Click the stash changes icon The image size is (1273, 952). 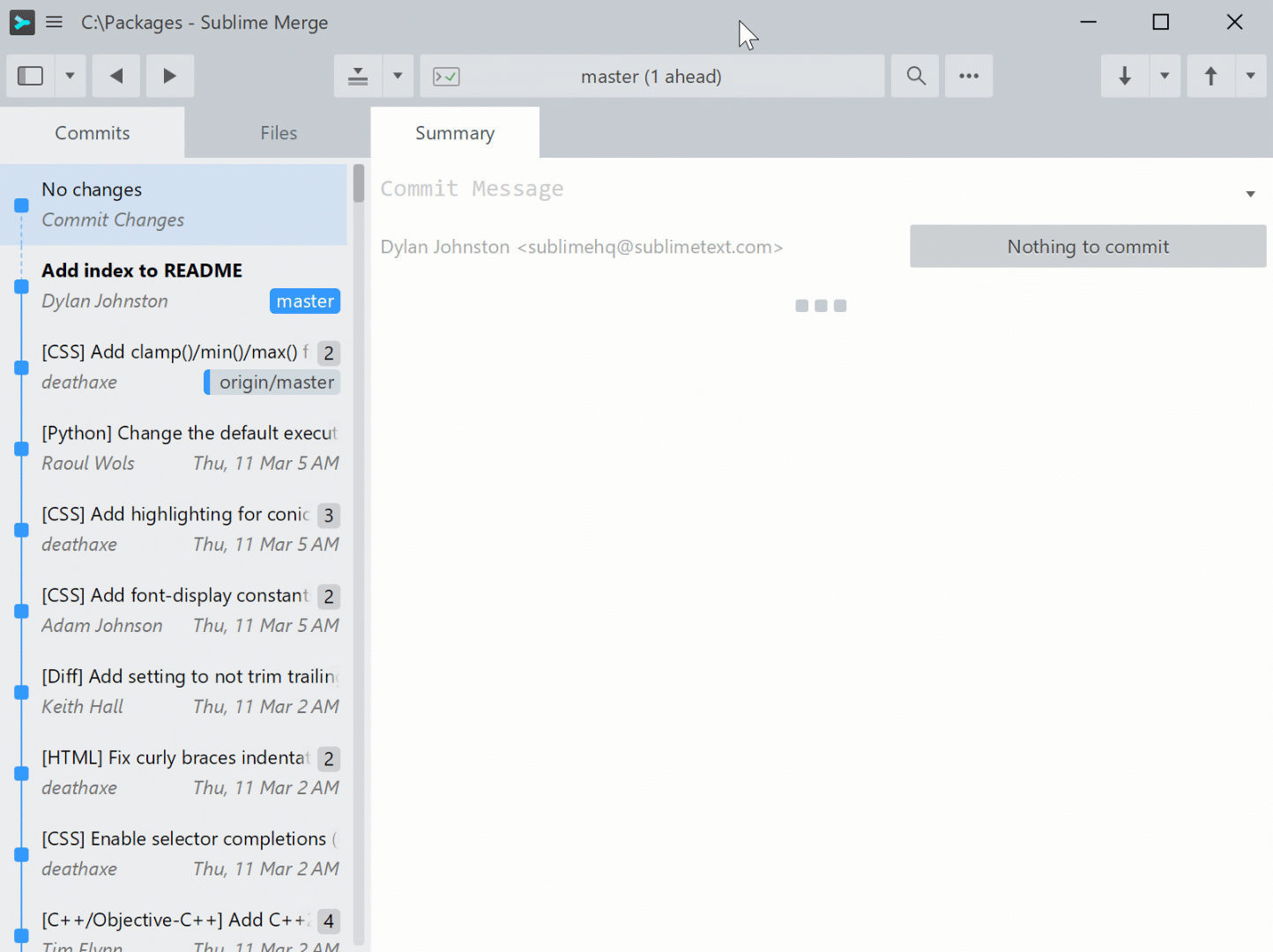click(x=358, y=76)
